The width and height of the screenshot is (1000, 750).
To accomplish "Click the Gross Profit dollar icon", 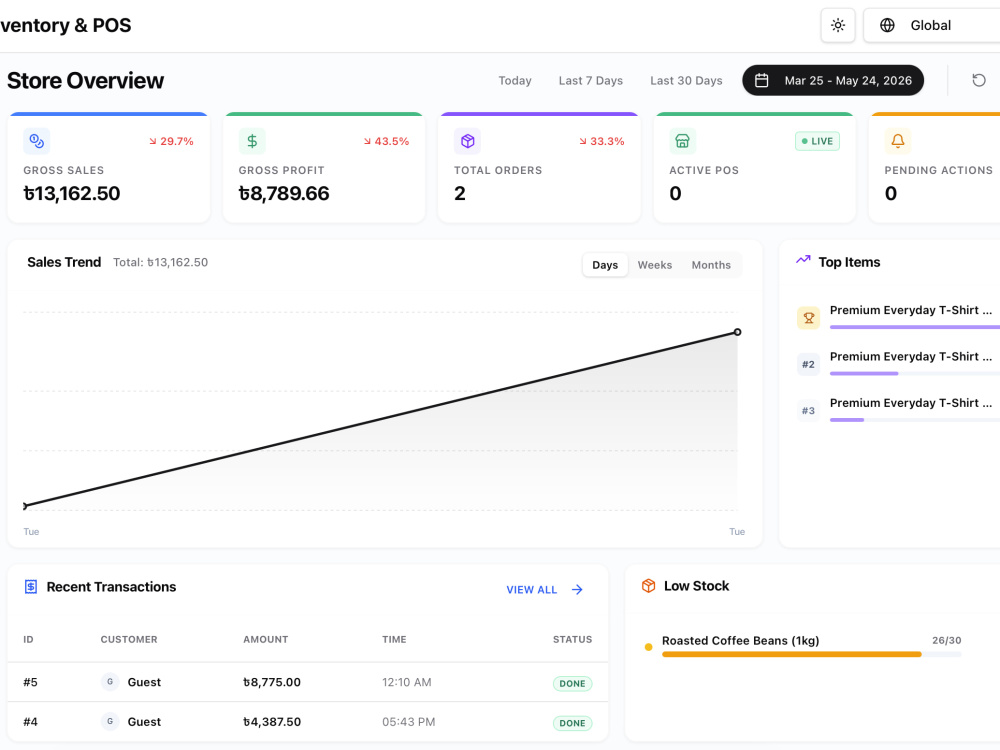I will coord(252,141).
